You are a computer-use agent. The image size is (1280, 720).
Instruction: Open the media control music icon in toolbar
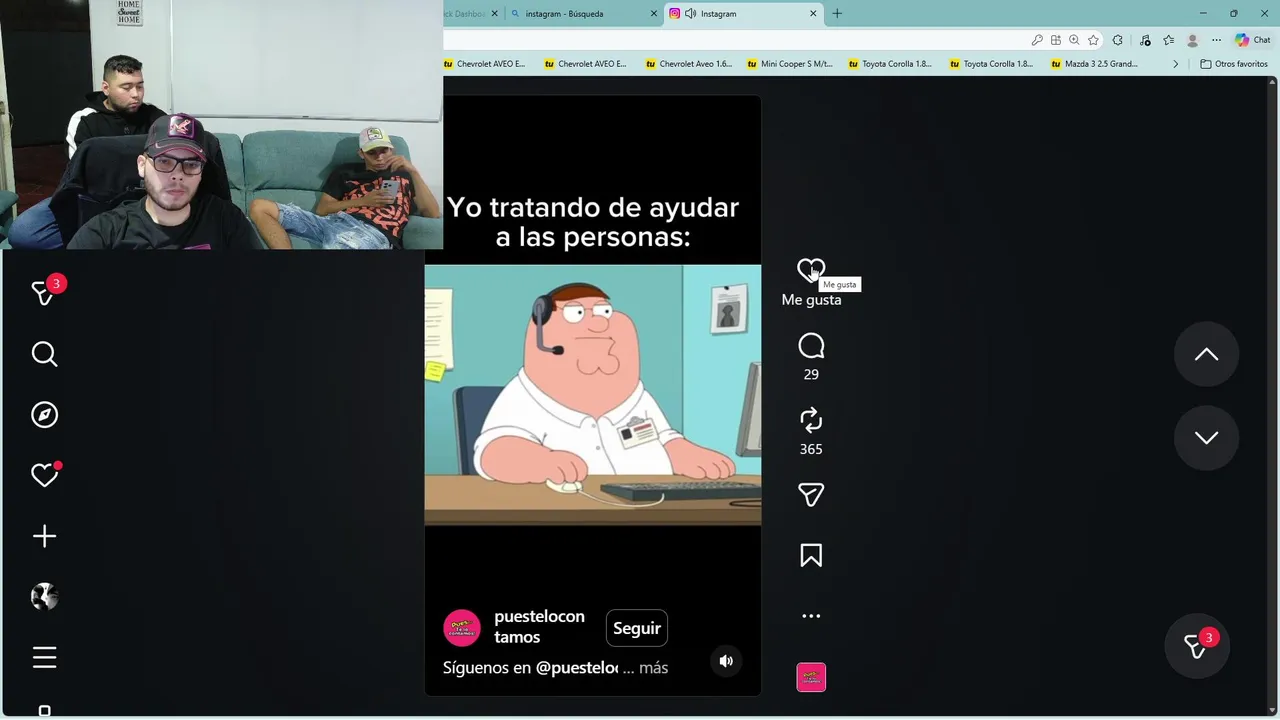(x=1147, y=40)
